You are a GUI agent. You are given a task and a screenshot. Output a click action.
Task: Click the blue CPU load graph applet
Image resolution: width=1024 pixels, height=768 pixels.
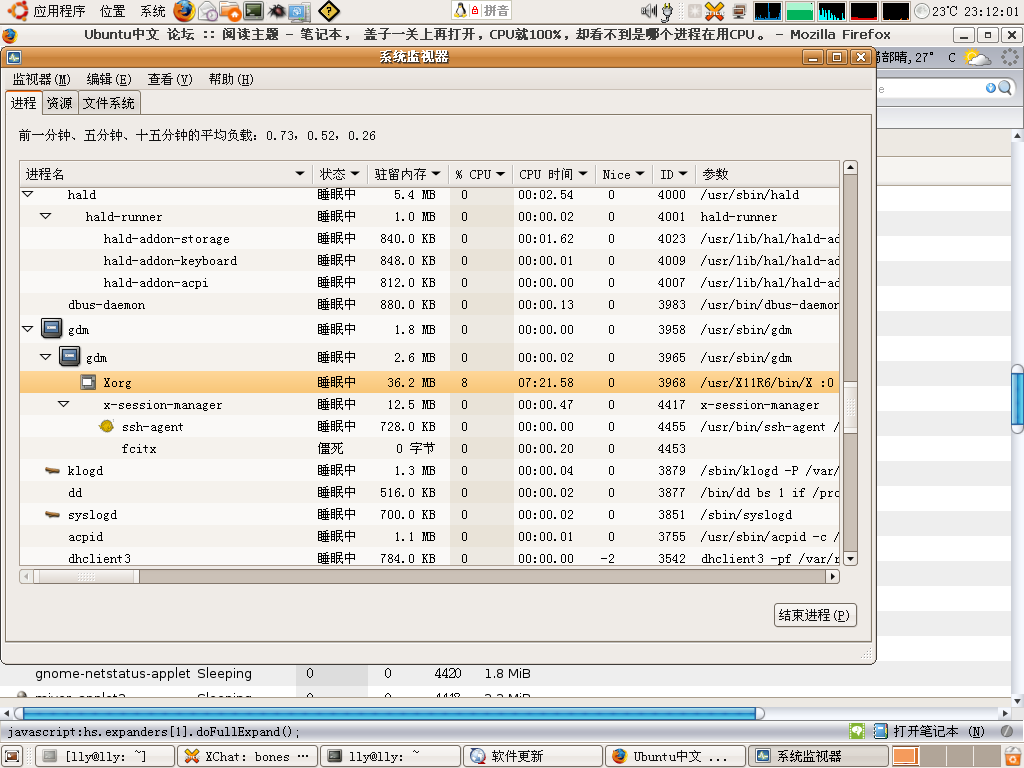tap(767, 11)
